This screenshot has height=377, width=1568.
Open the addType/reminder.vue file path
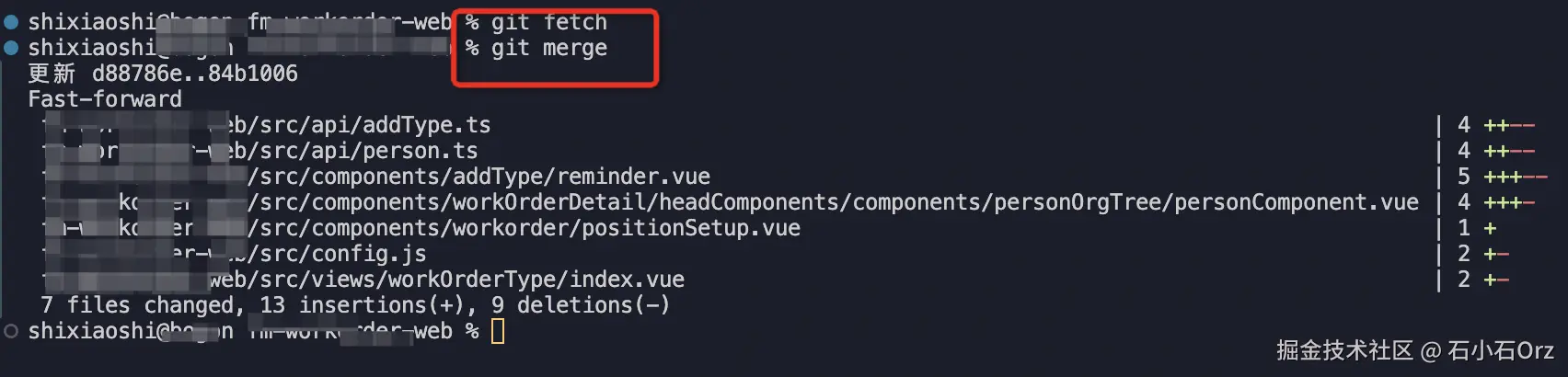click(x=478, y=177)
